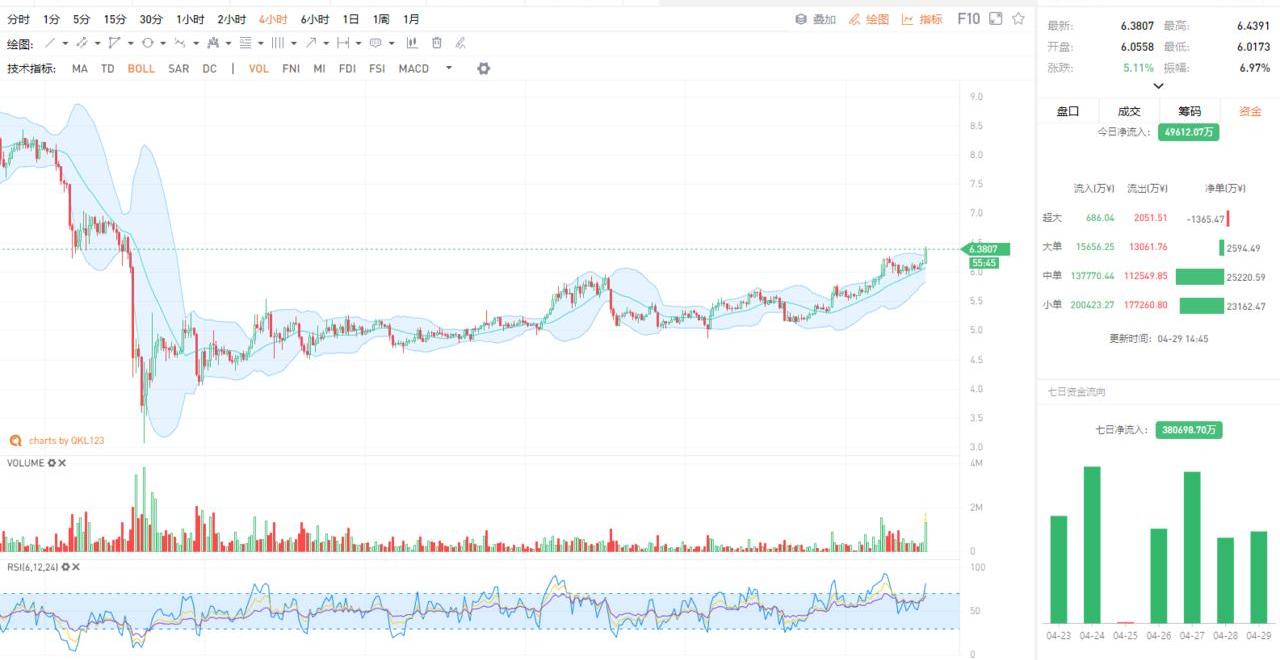
Task: Click the 04-24 net inflow bar
Action: pyautogui.click(x=1092, y=544)
